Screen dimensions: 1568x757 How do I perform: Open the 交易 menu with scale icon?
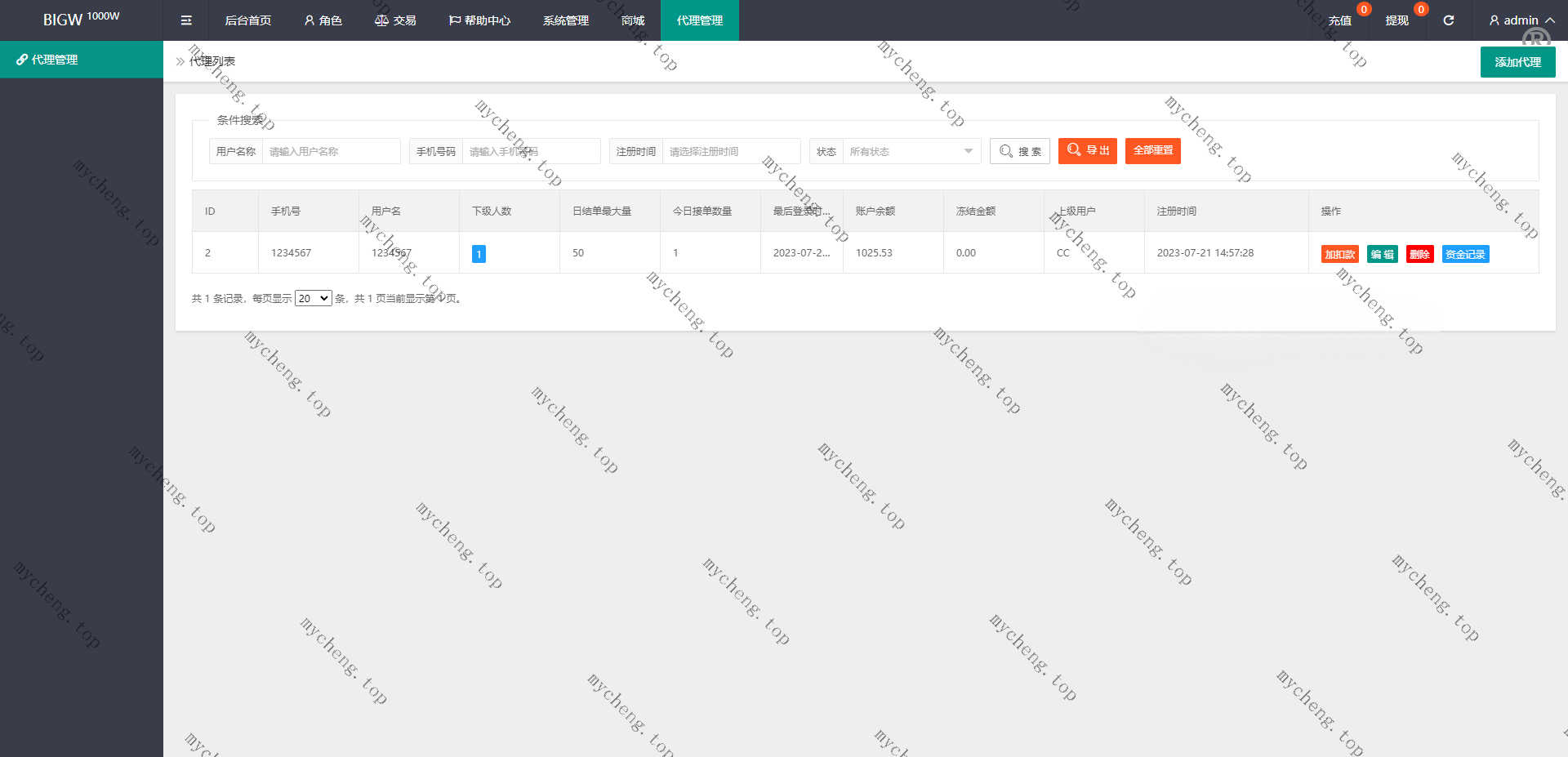(x=395, y=20)
